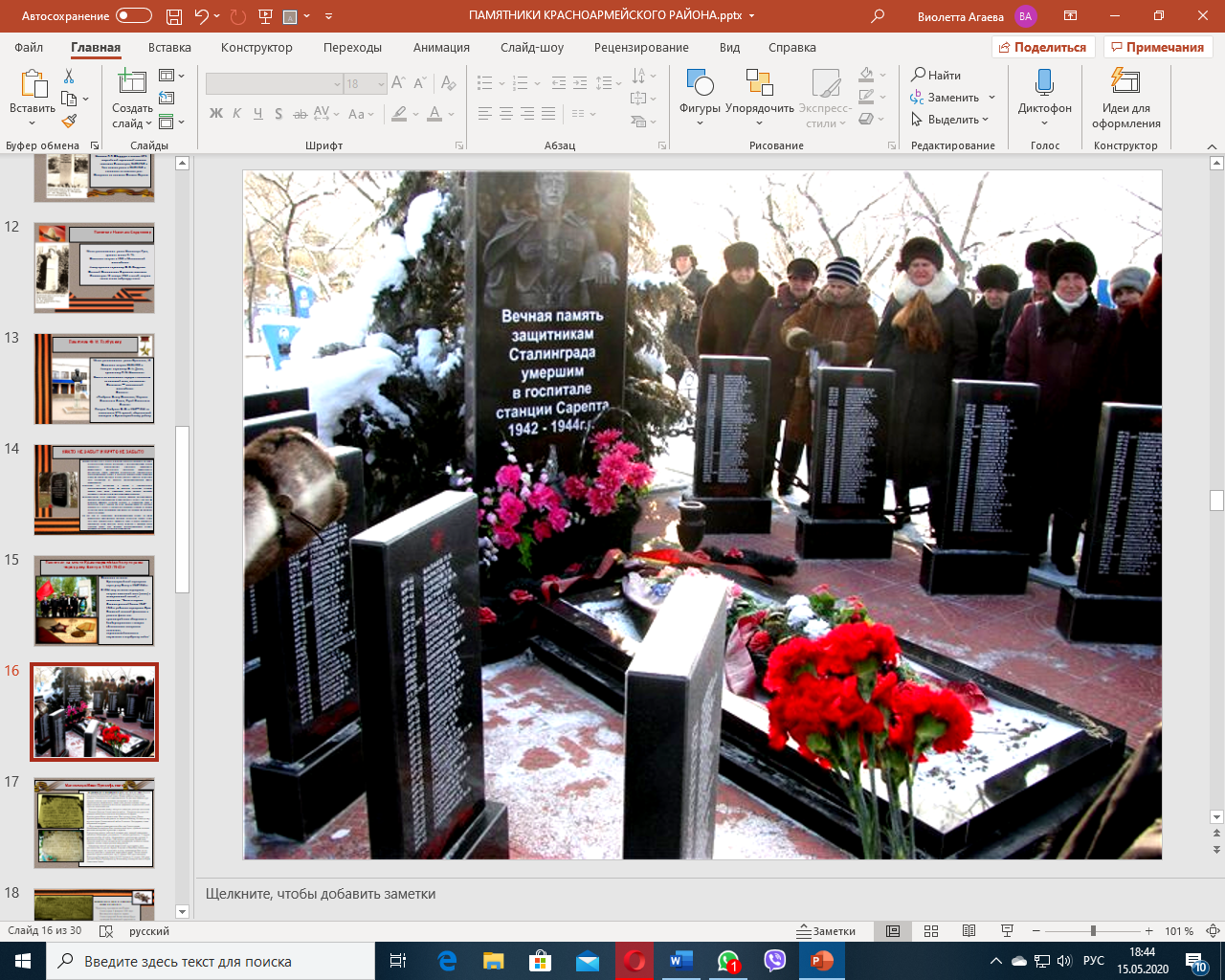The height and width of the screenshot is (980, 1225).
Task: Select slide 14 thumbnail
Action: [x=94, y=489]
